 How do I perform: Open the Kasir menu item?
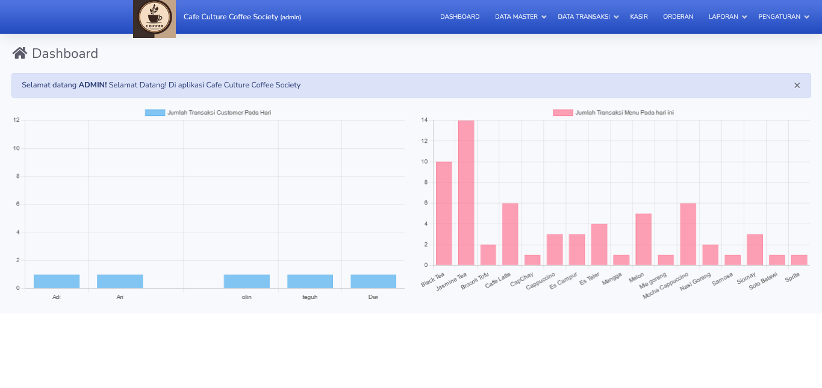639,17
